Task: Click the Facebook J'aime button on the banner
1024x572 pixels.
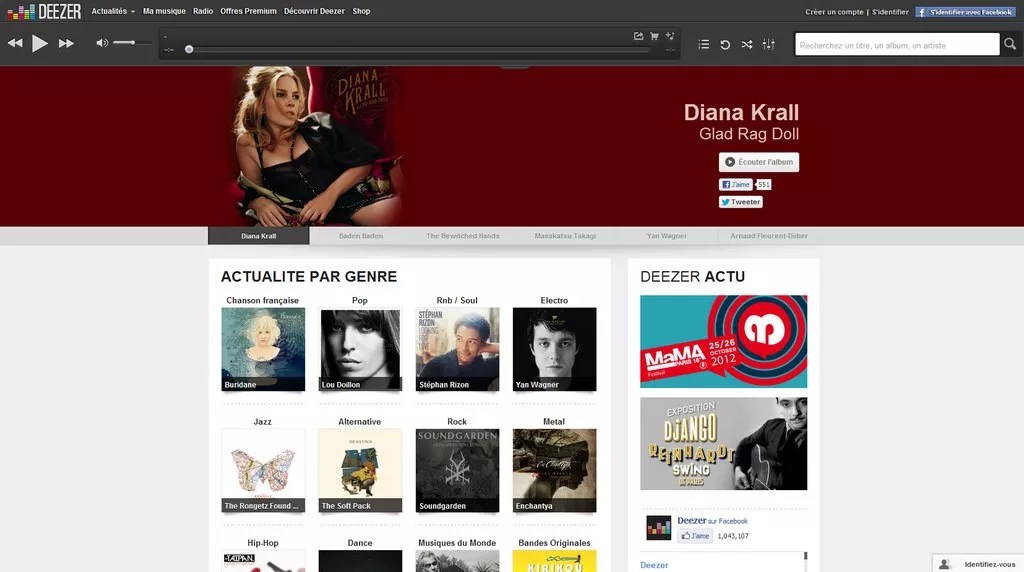Action: (x=735, y=185)
